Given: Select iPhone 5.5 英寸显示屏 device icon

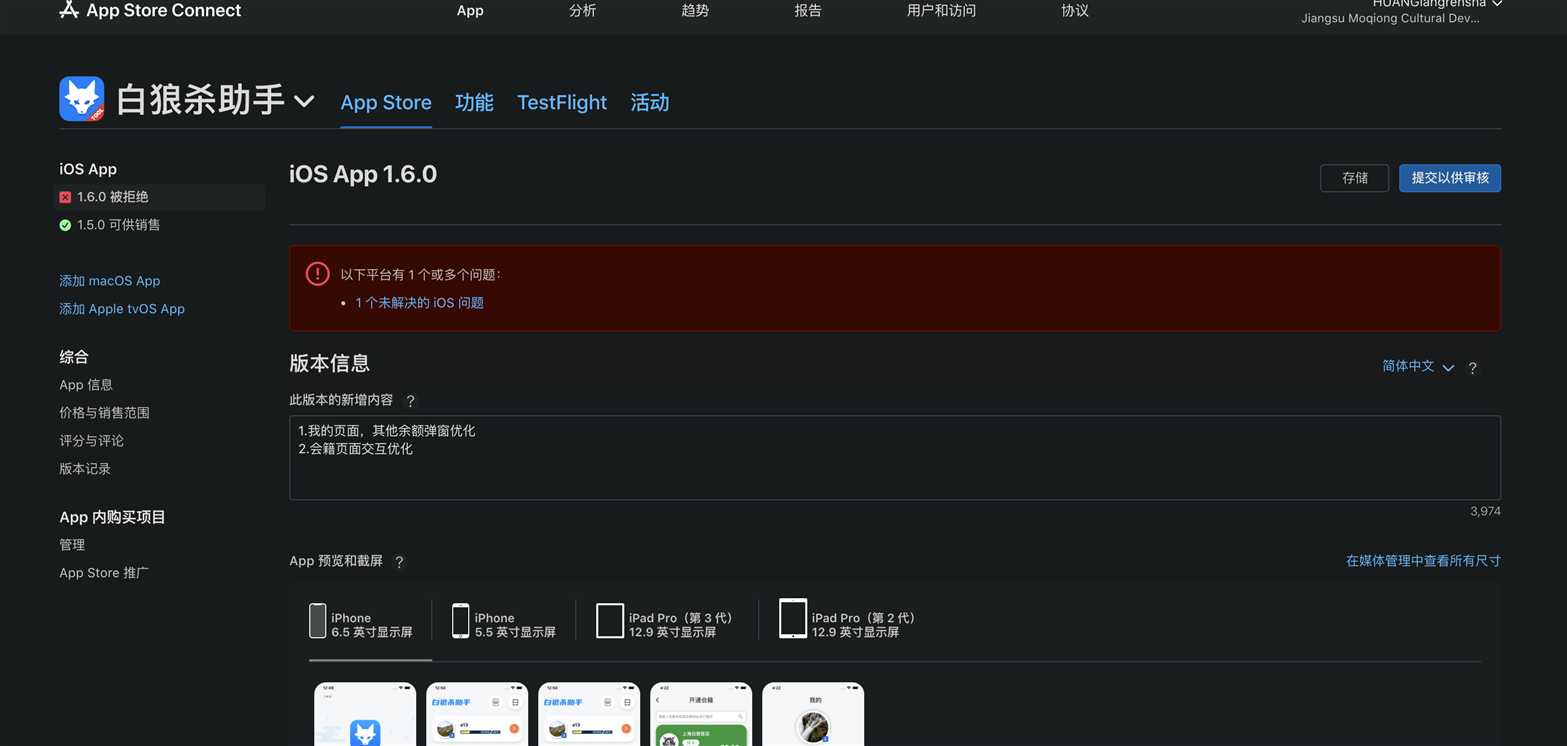Looking at the screenshot, I should (x=460, y=621).
